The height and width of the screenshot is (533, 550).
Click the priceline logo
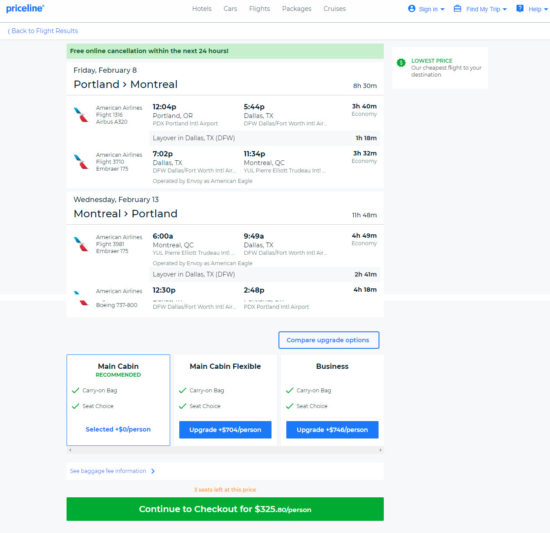25,8
